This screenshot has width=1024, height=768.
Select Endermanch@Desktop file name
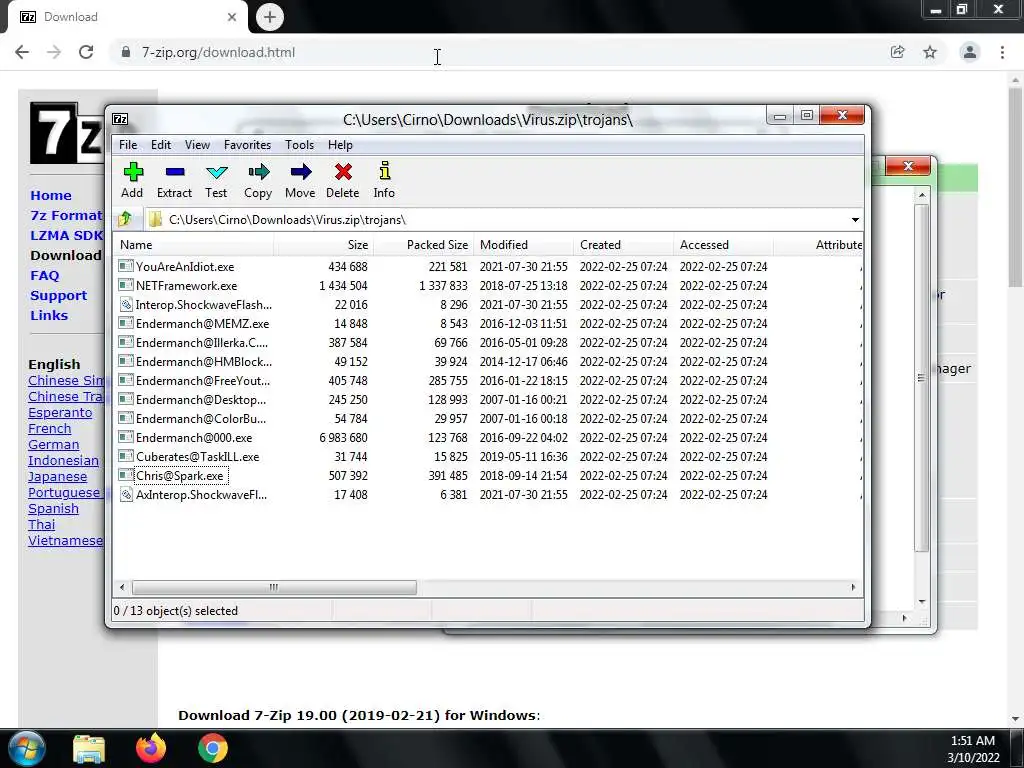tap(200, 399)
